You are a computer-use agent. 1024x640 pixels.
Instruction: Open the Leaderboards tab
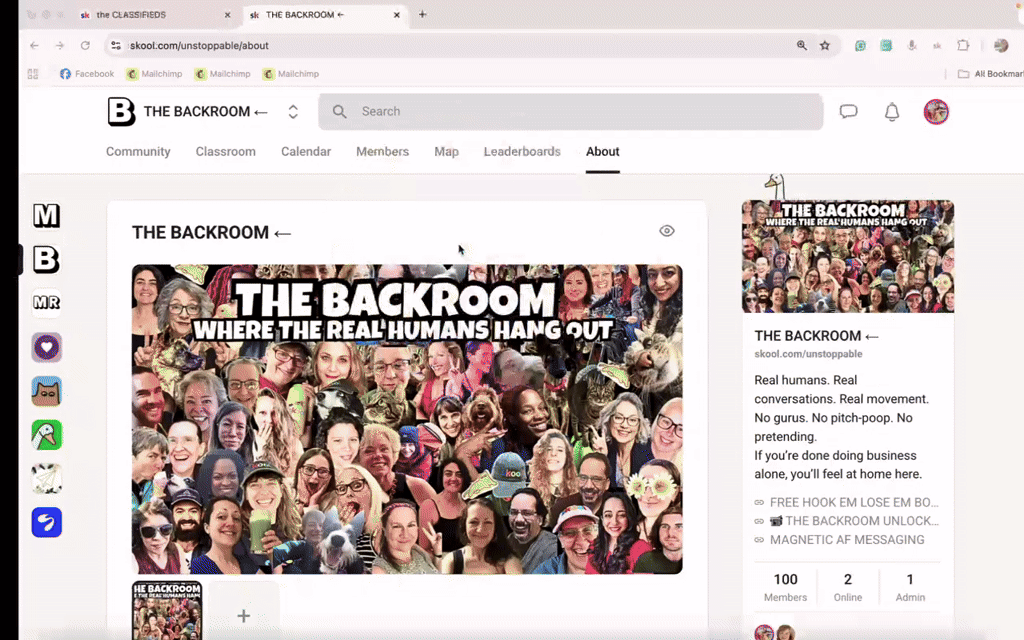click(522, 152)
